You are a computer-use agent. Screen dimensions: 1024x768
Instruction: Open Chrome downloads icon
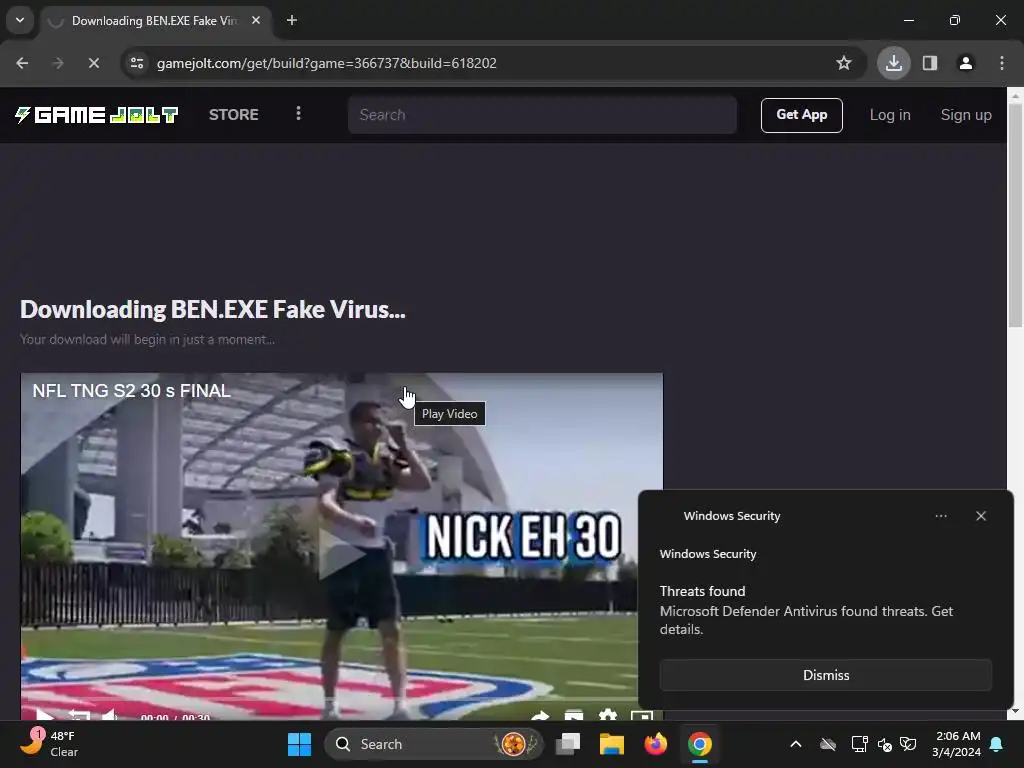894,63
